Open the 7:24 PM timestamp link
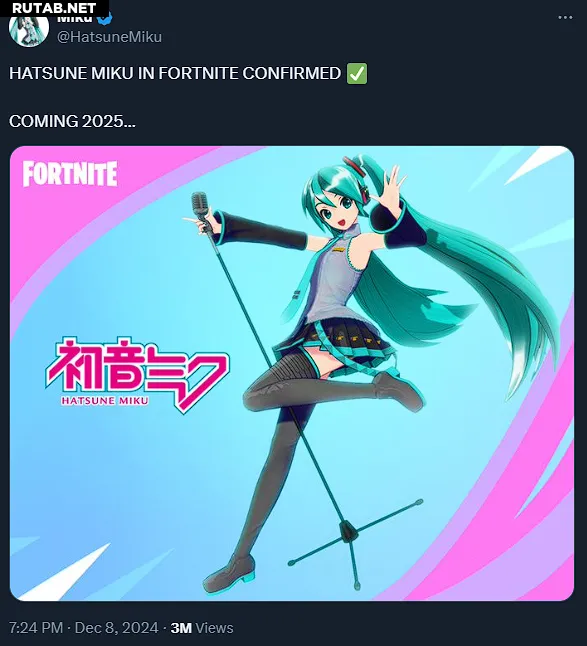Image resolution: width=587 pixels, height=646 pixels. click(x=36, y=628)
